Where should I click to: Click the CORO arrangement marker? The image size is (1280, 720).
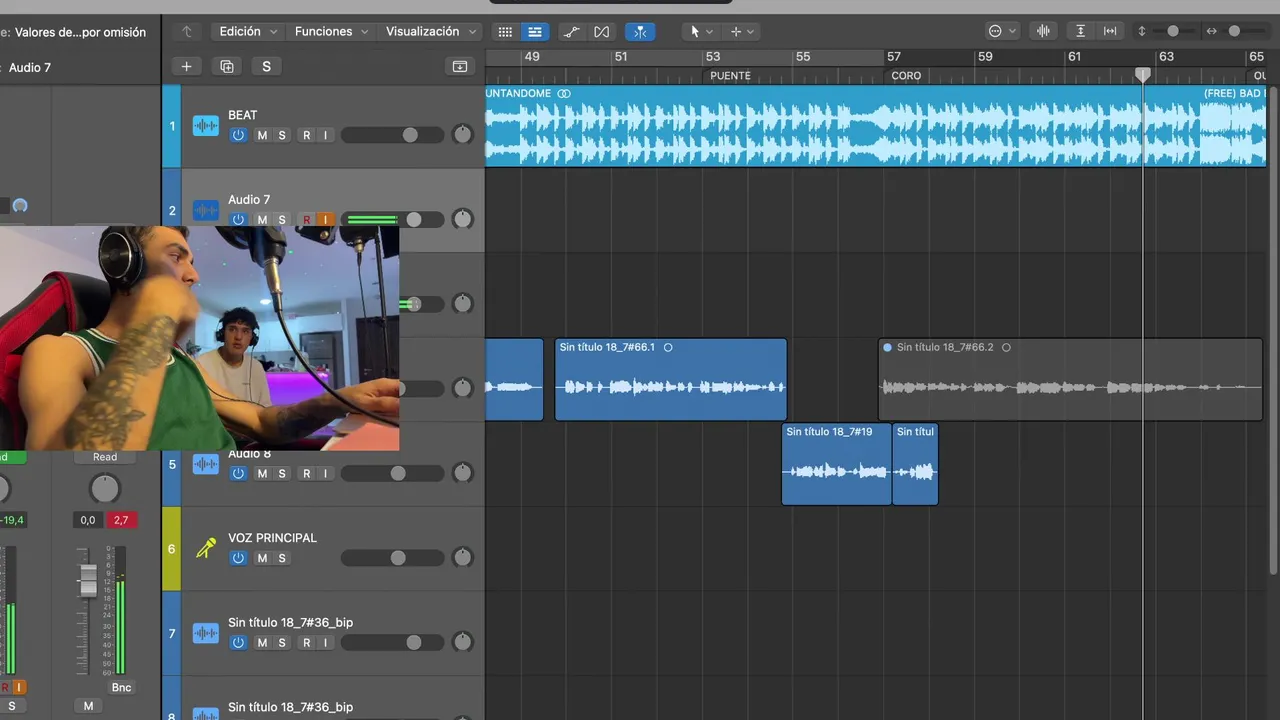(x=906, y=75)
